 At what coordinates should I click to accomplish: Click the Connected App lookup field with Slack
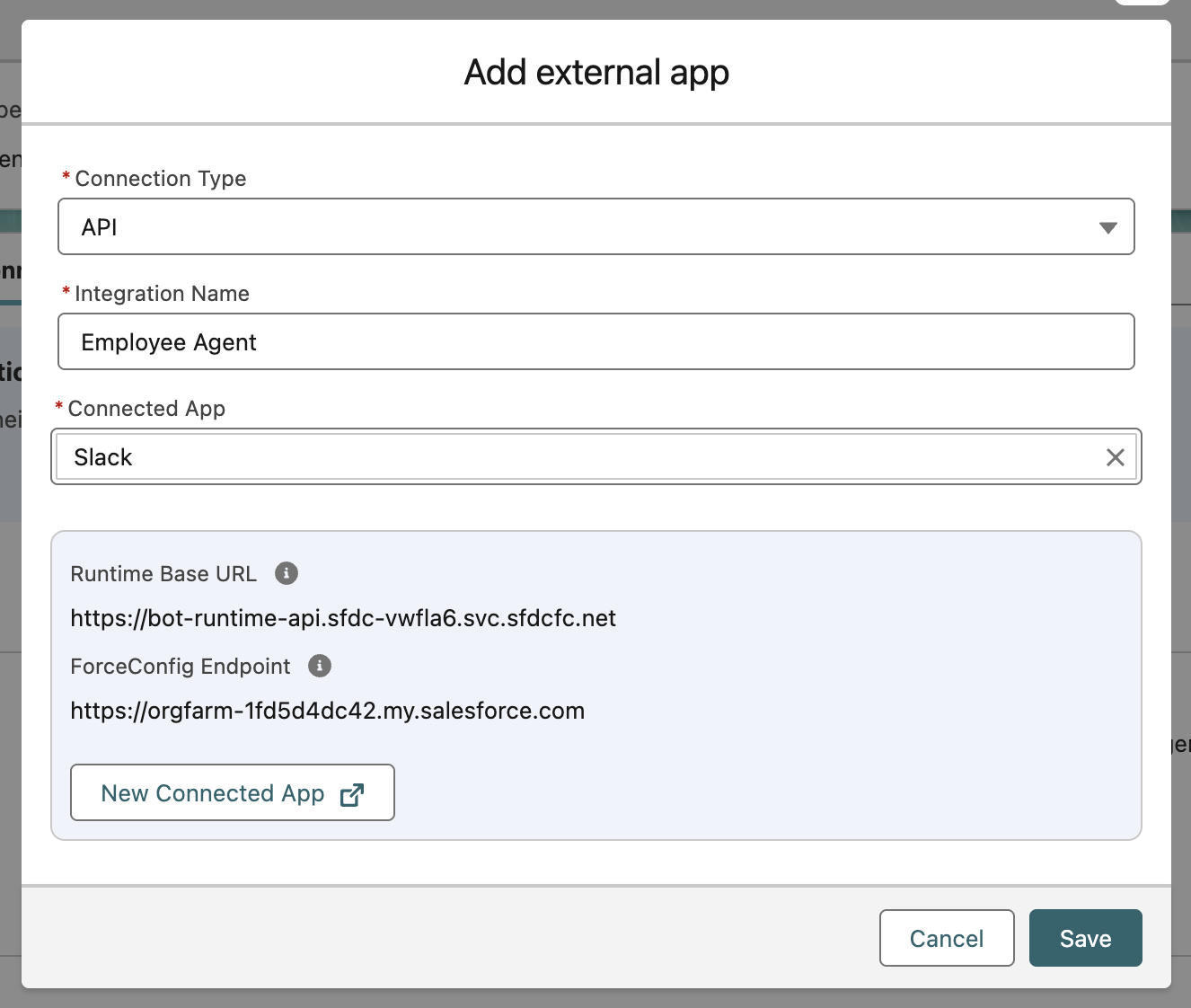coord(575,457)
